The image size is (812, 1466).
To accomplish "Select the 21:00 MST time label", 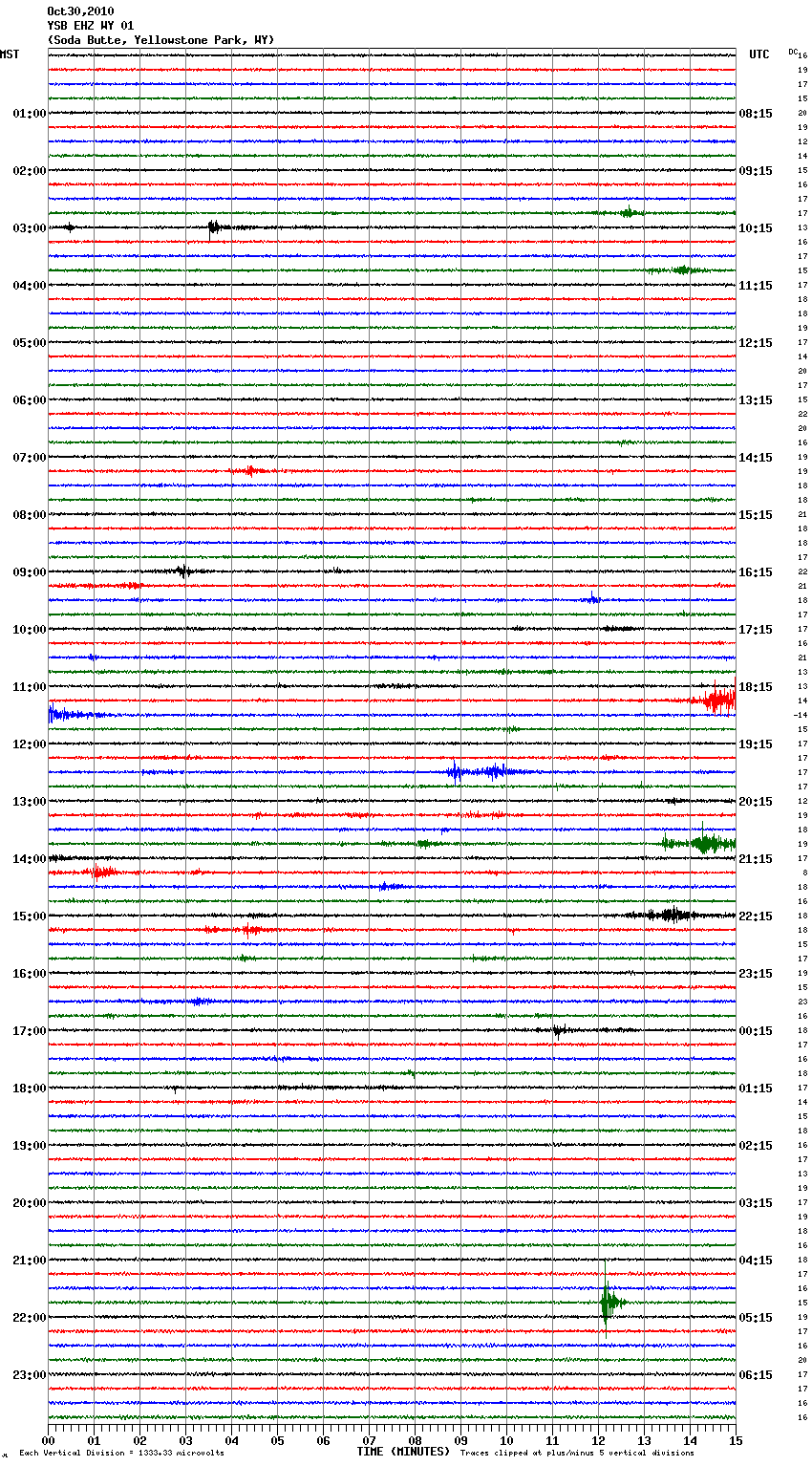I will click(29, 1261).
